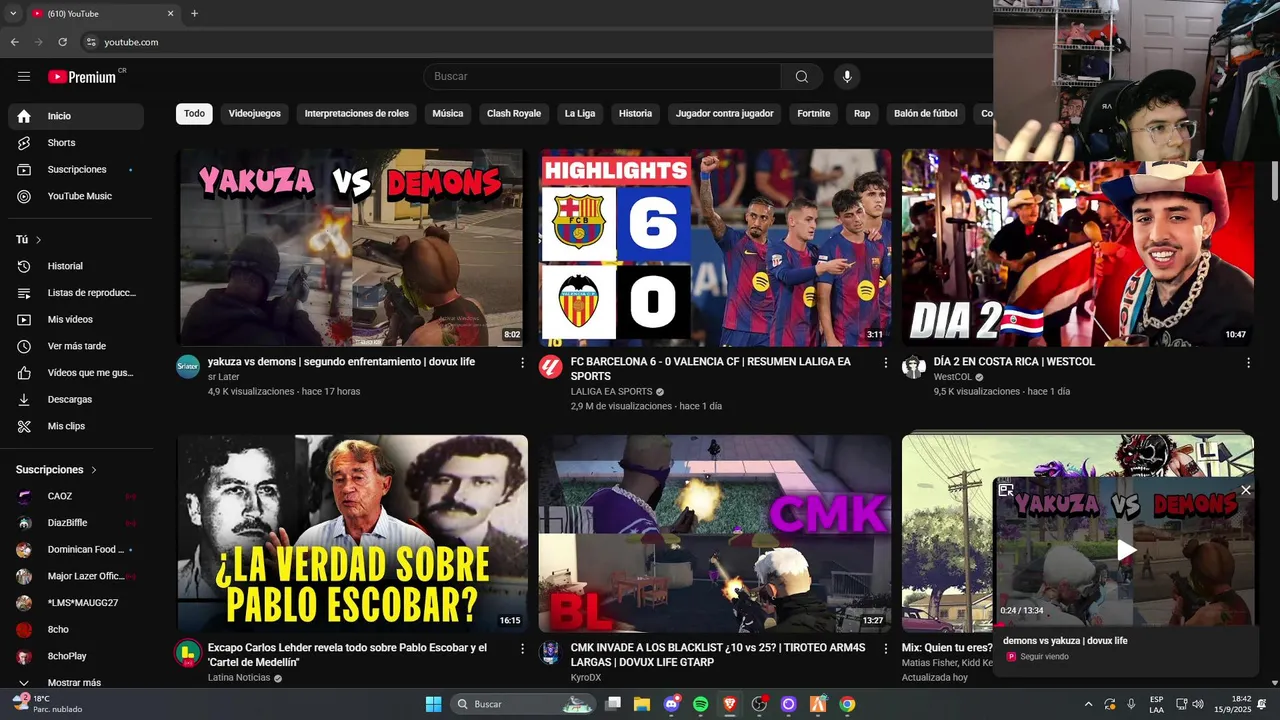Image resolution: width=1280 pixels, height=720 pixels.
Task: Open Historial in the sidebar
Action: pos(76,266)
